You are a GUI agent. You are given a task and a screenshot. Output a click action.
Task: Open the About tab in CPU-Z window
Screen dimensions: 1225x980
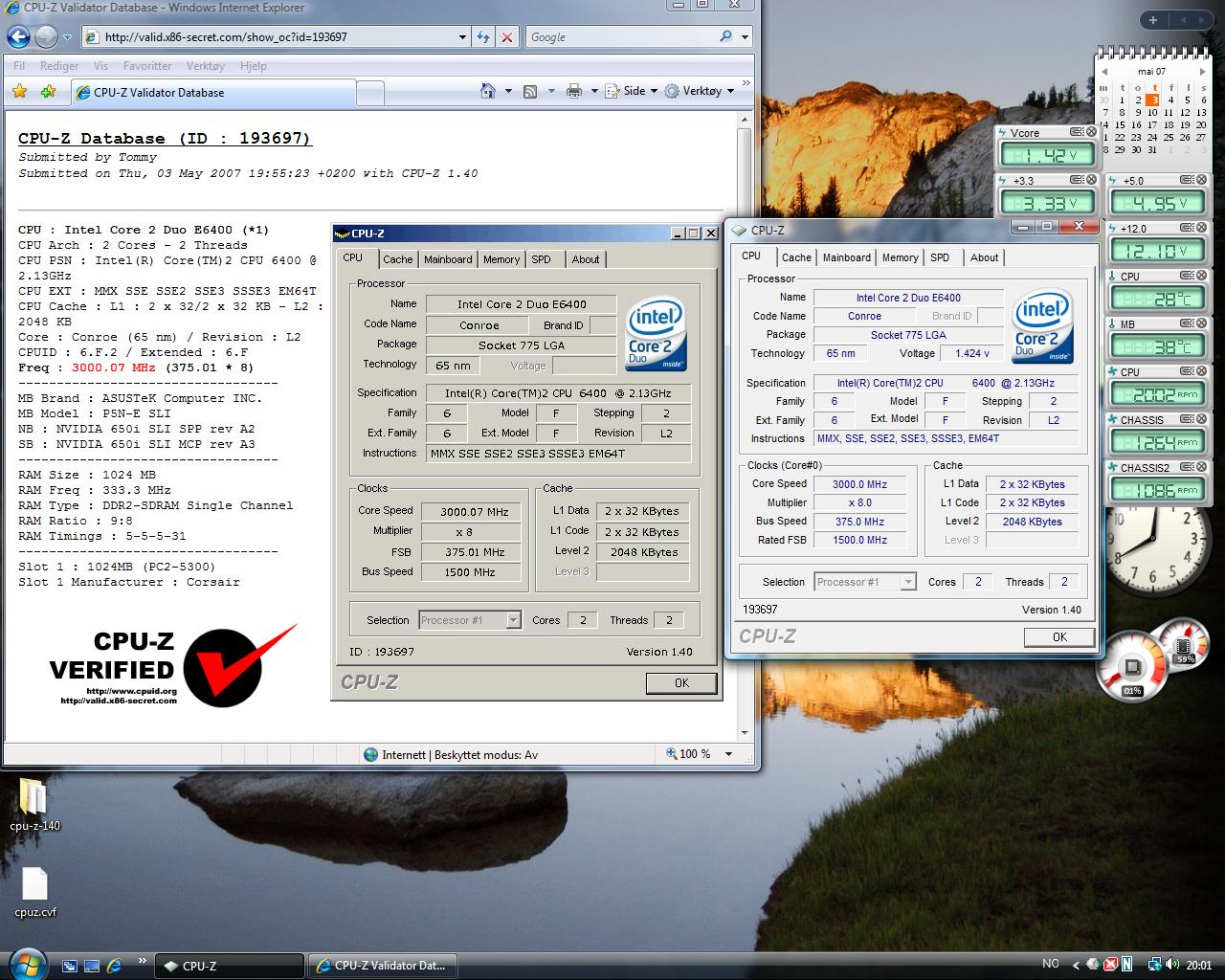tap(984, 257)
